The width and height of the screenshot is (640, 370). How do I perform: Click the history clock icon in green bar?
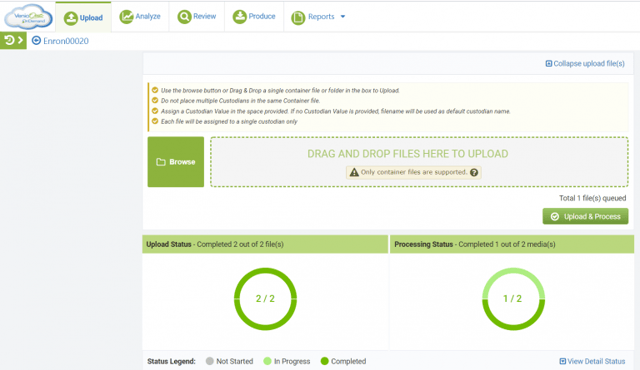click(x=9, y=40)
